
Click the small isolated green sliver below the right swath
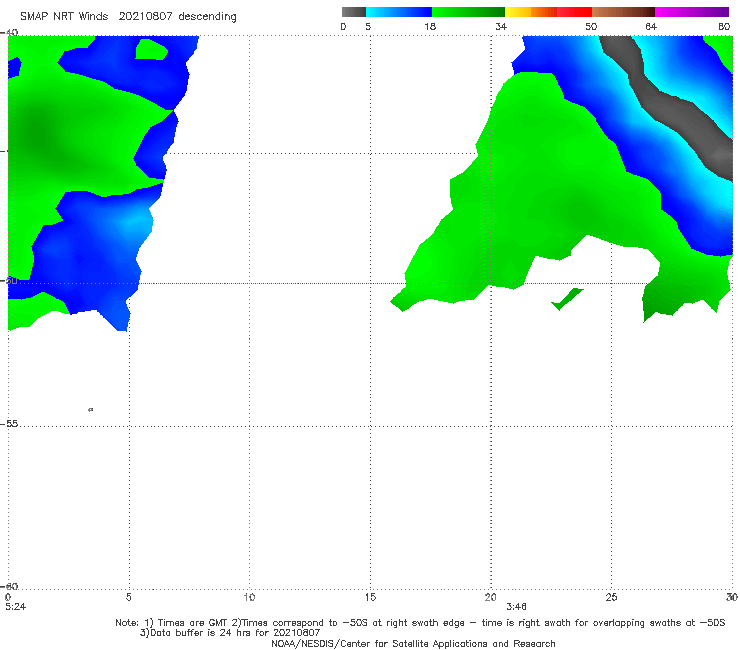coord(567,299)
